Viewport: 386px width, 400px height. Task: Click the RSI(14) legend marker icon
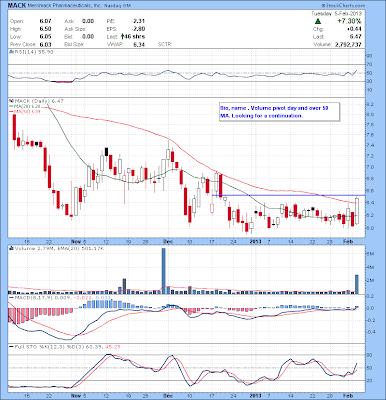10,52
